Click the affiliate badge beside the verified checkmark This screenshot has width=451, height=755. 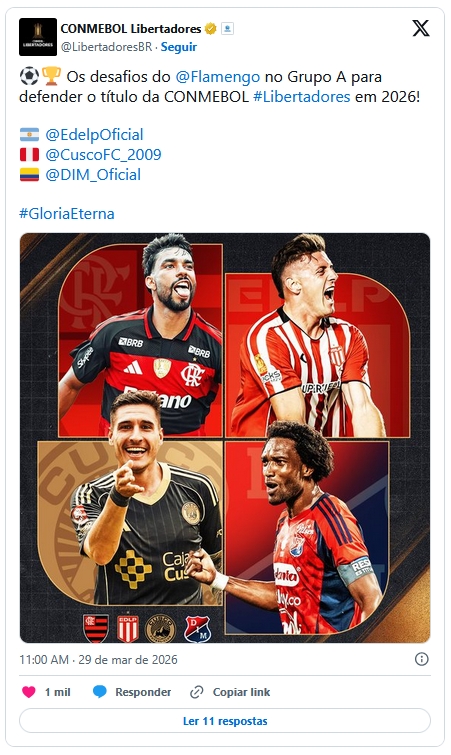pos(228,29)
